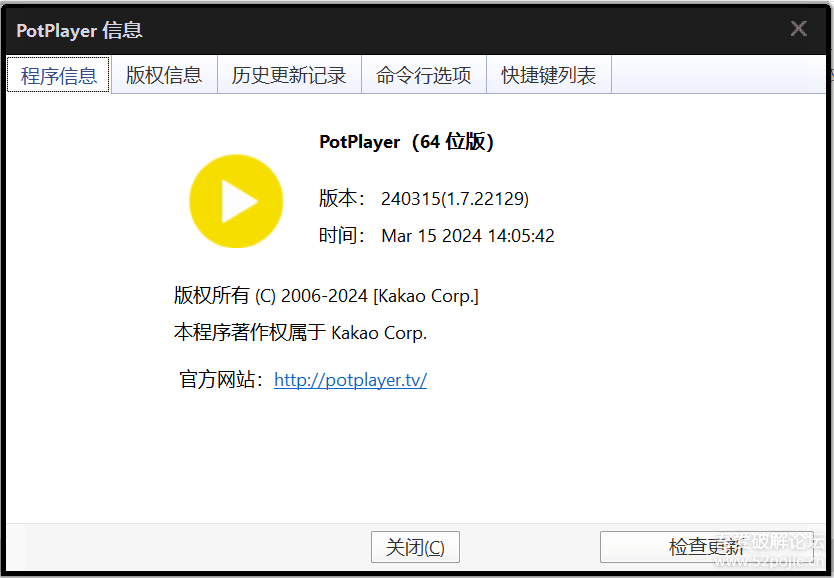
Task: Click the 时间: label
Action: click(x=341, y=236)
